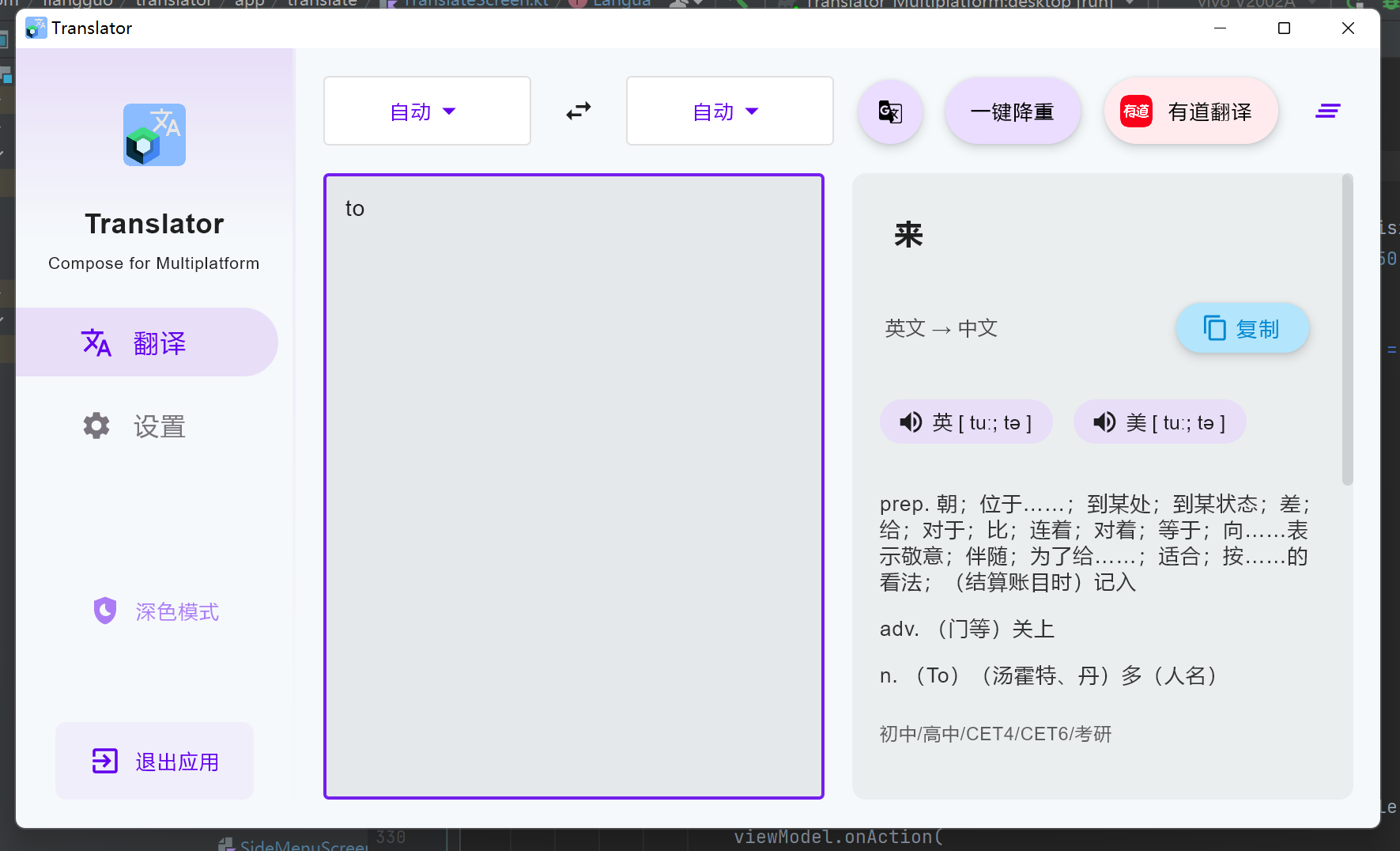Play American pronunciation speaker icon

click(1104, 422)
